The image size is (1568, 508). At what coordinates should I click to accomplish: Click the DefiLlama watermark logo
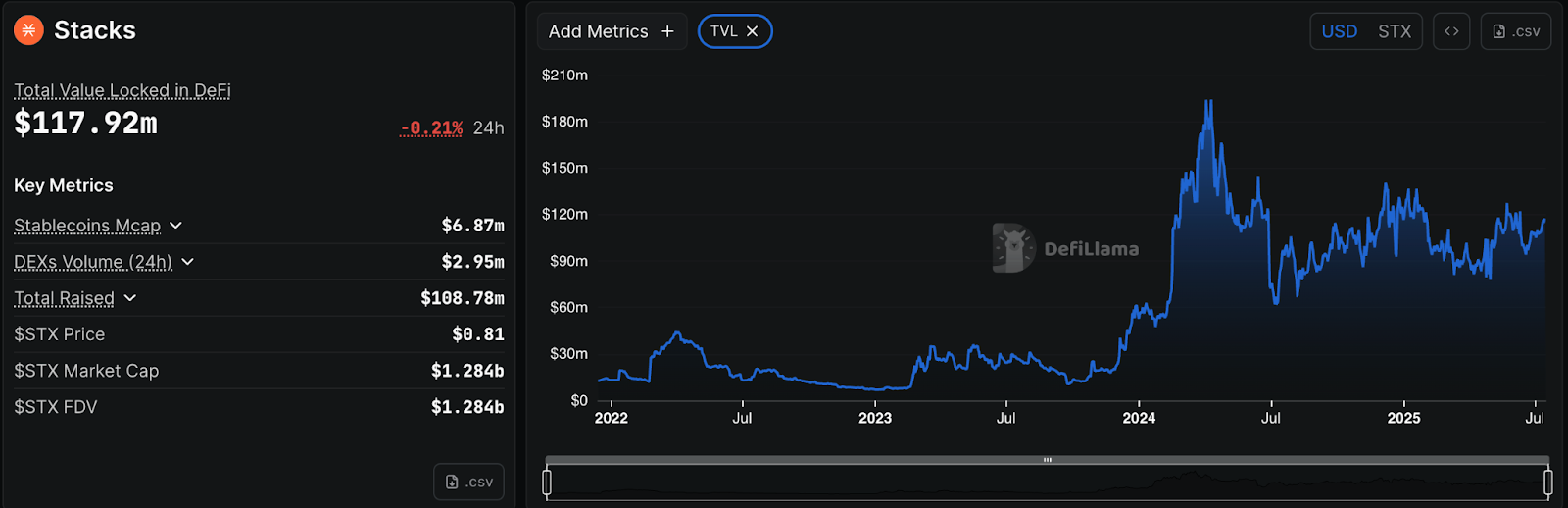[1013, 248]
